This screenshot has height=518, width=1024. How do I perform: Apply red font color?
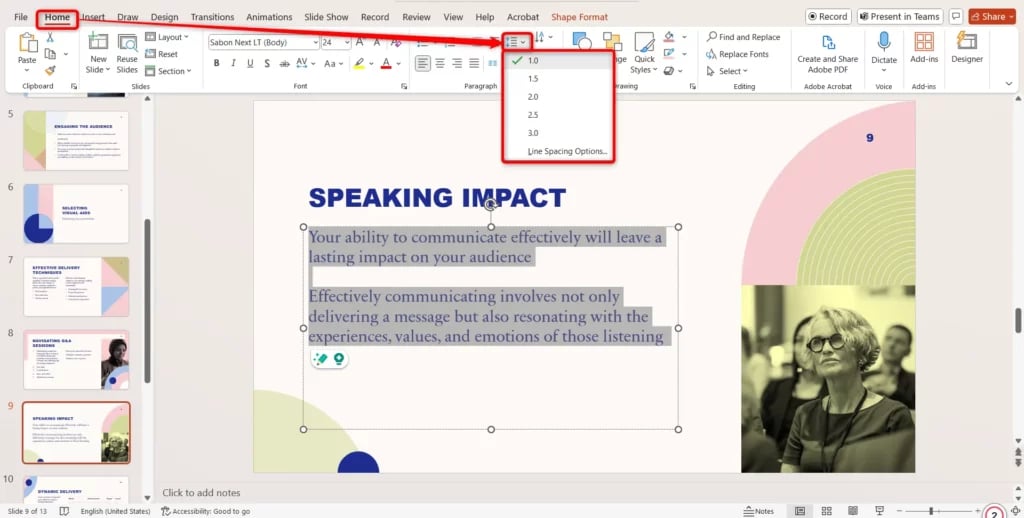[386, 63]
